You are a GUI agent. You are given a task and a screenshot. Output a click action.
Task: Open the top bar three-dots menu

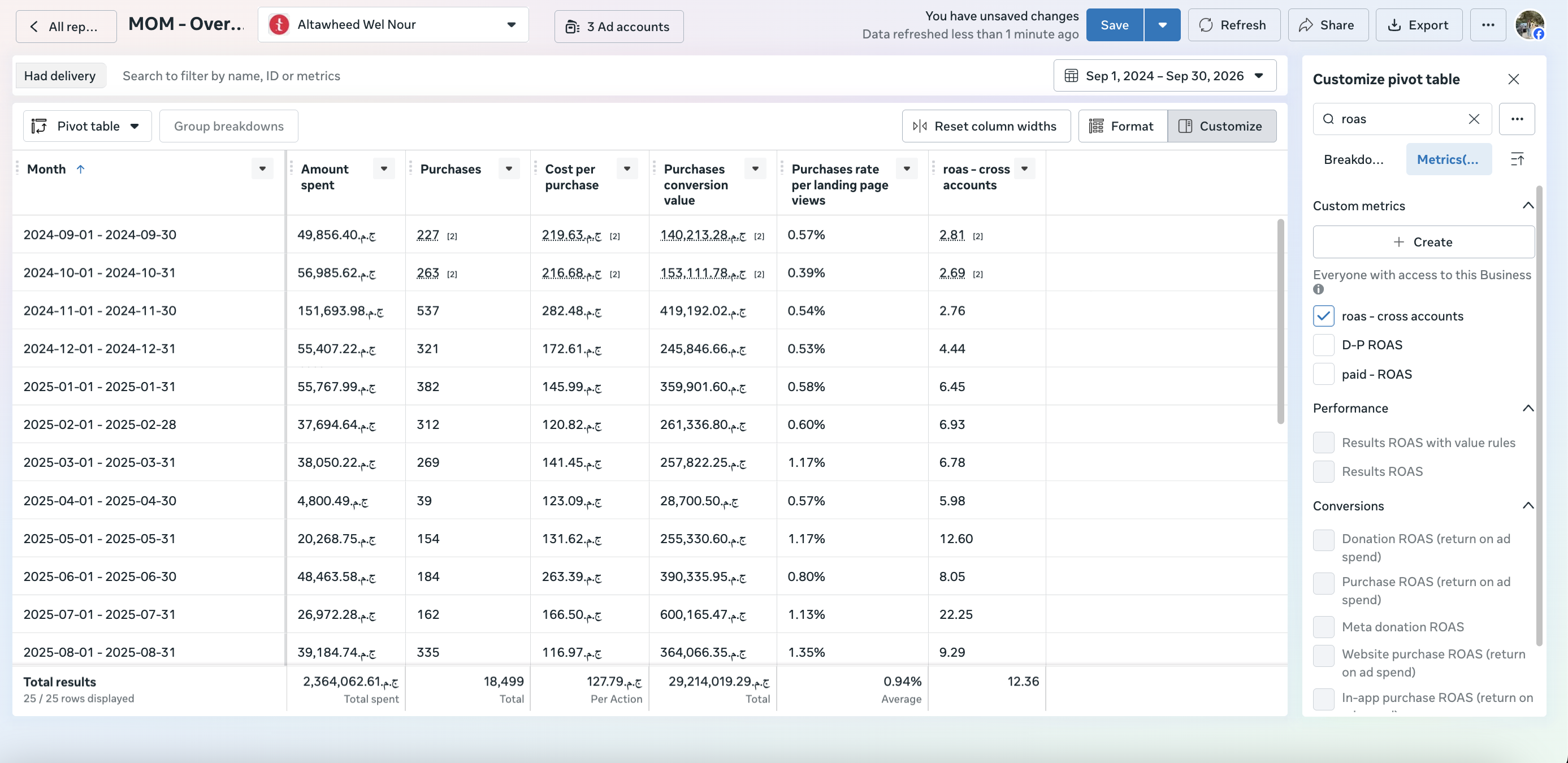click(1488, 25)
